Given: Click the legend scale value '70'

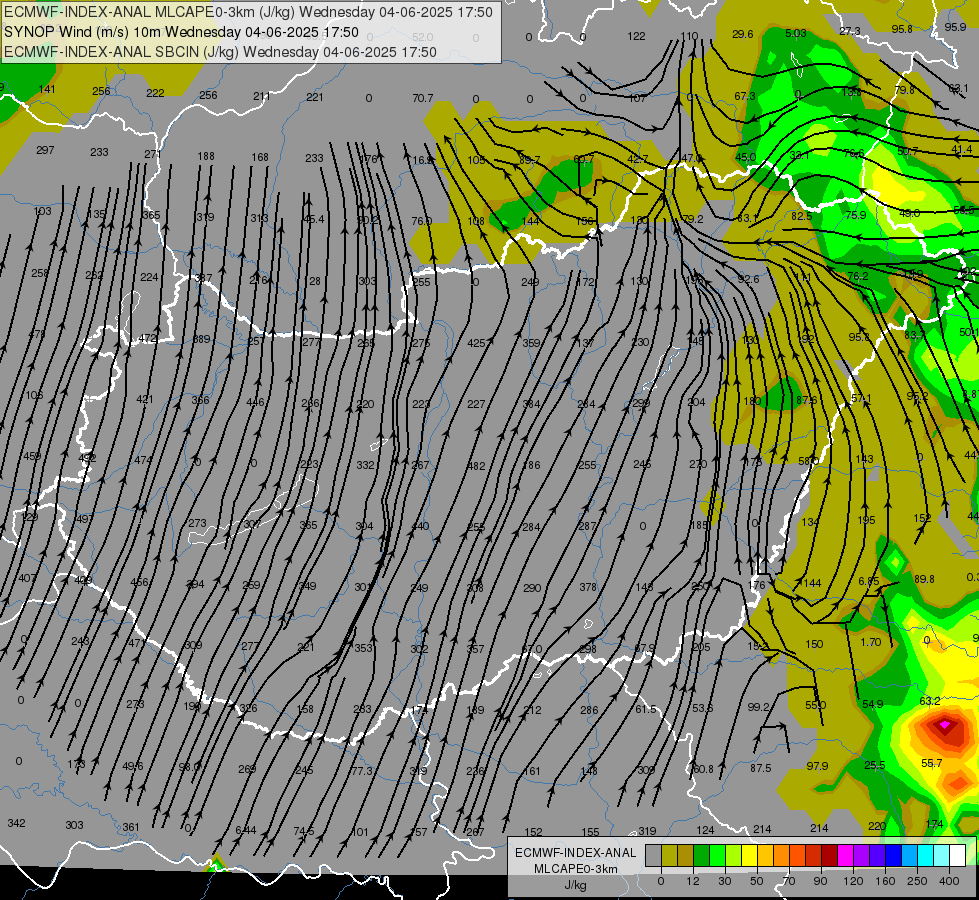Looking at the screenshot, I should pyautogui.click(x=789, y=881).
